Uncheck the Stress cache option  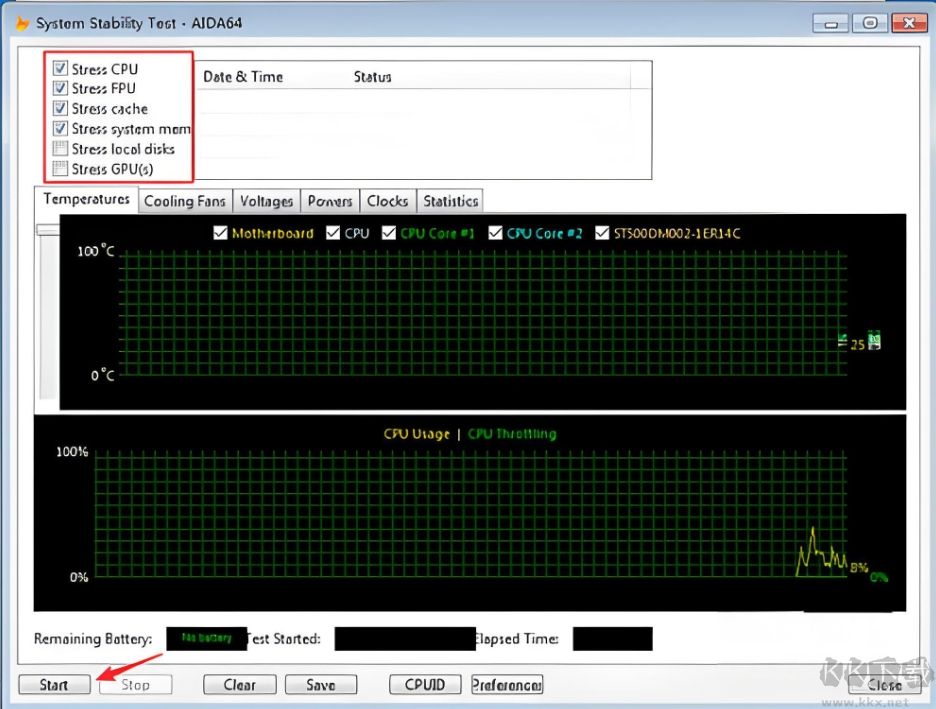[x=61, y=109]
